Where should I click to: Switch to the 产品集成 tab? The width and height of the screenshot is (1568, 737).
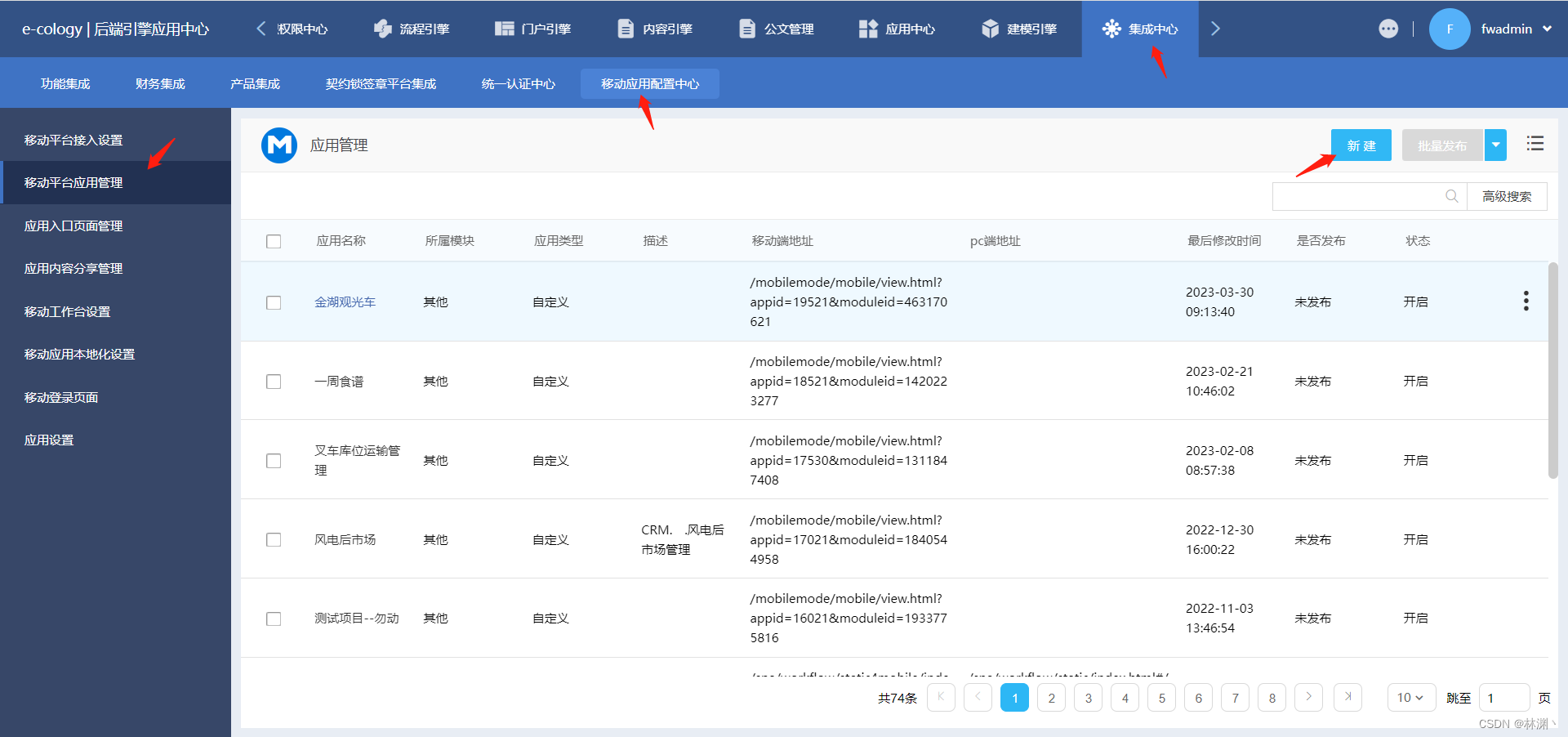(x=255, y=83)
